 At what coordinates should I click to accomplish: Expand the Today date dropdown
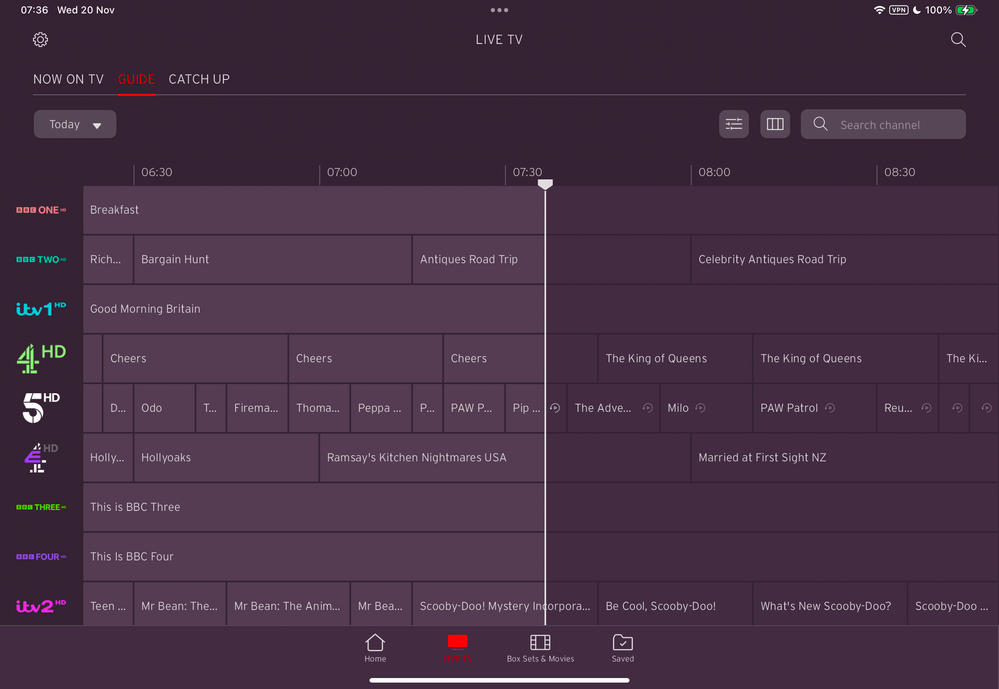click(x=75, y=124)
